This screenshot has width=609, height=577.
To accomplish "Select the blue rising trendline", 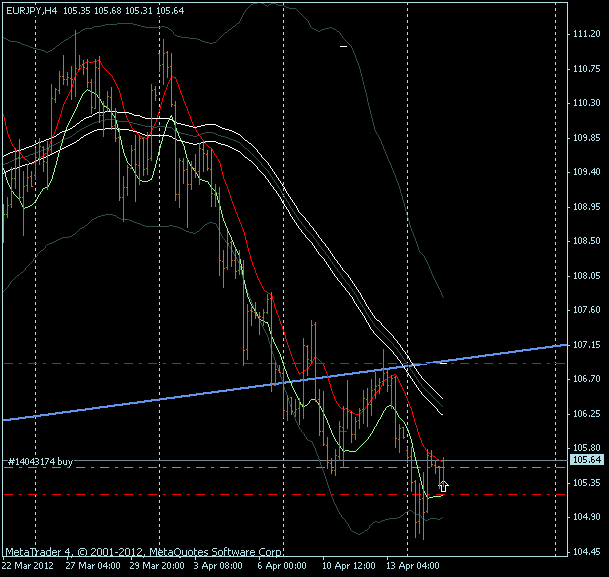I will 285,382.
